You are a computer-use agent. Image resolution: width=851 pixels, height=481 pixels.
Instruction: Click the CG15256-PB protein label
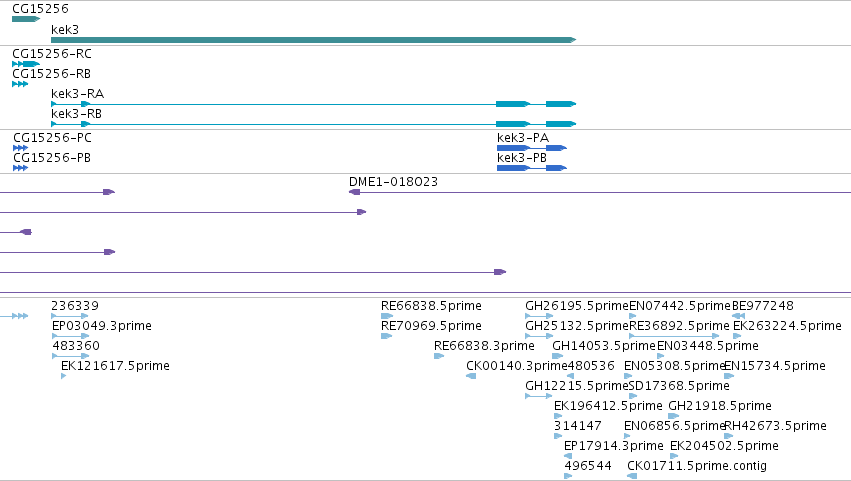click(x=52, y=157)
